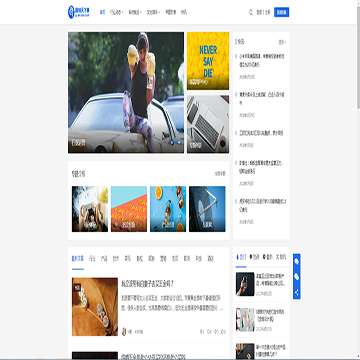Click the search magnifier icon in header
Screen dimensions: 360x360
coord(251,12)
